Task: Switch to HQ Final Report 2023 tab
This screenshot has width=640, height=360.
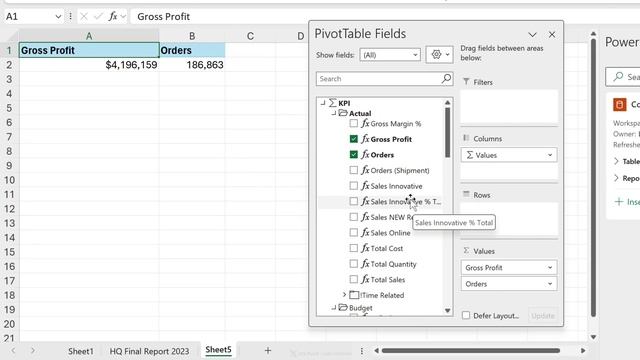Action: [x=149, y=351]
